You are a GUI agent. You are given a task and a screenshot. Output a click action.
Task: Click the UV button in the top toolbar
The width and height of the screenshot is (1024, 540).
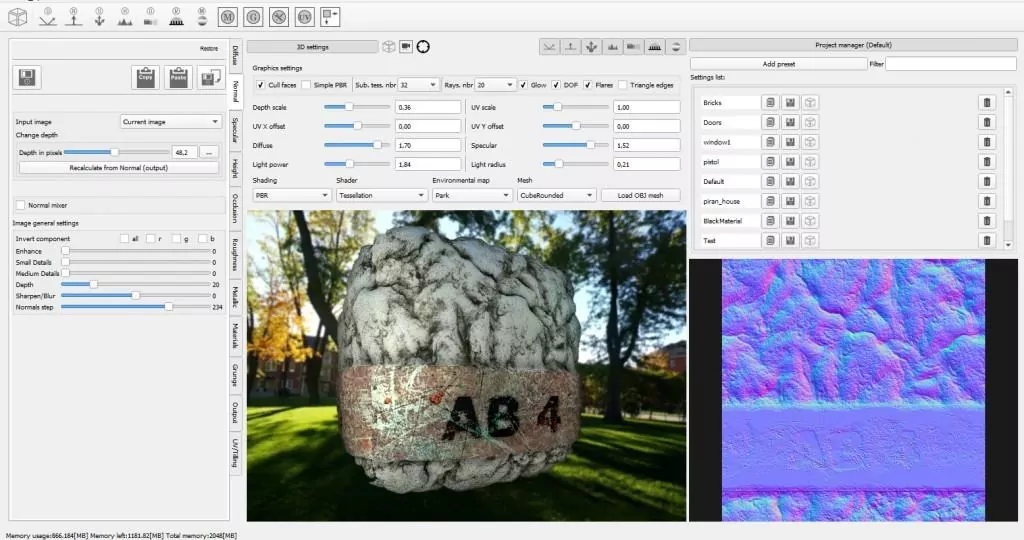coord(305,17)
